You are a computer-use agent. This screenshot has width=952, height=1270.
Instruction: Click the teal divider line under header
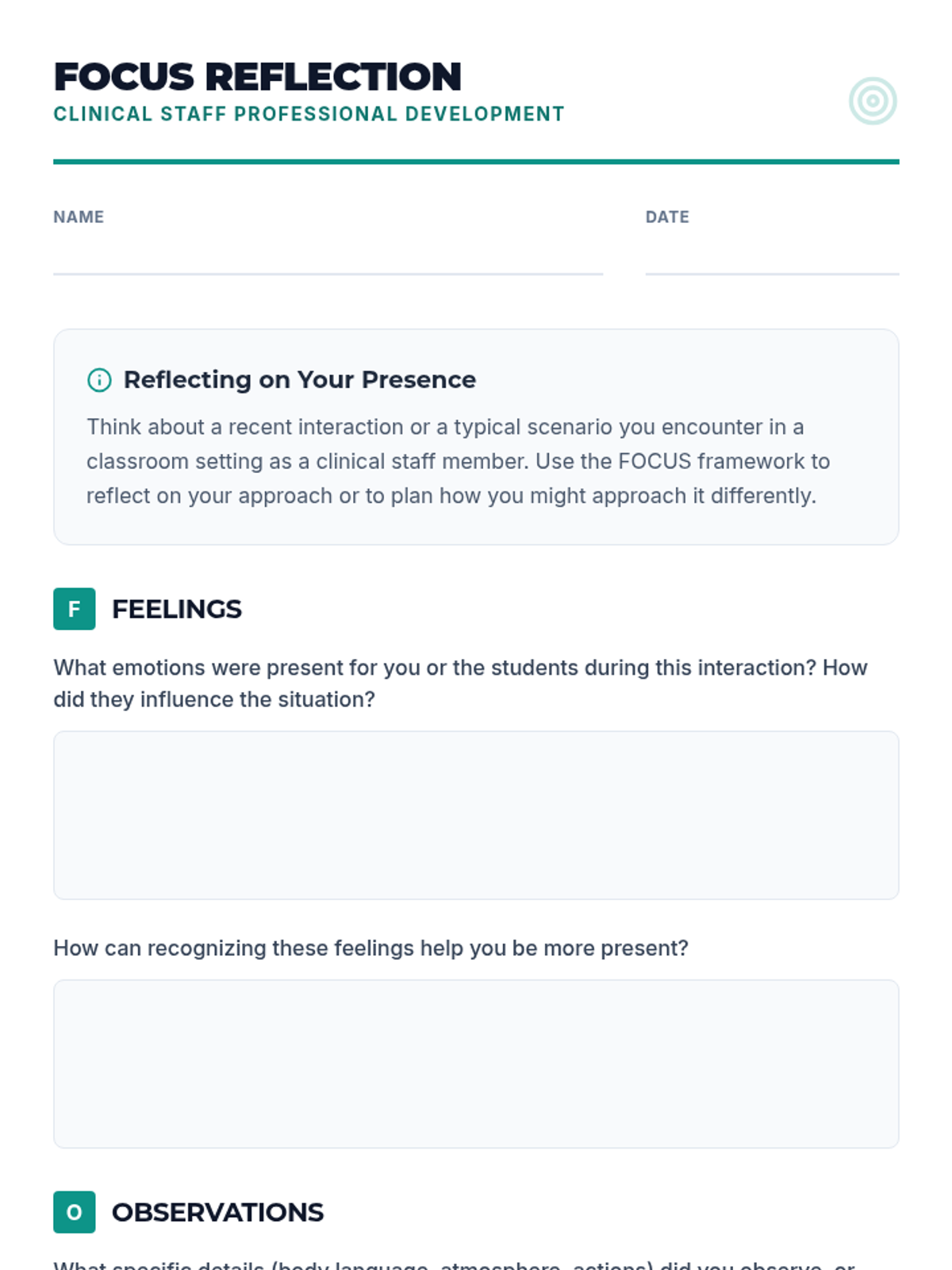(x=476, y=162)
